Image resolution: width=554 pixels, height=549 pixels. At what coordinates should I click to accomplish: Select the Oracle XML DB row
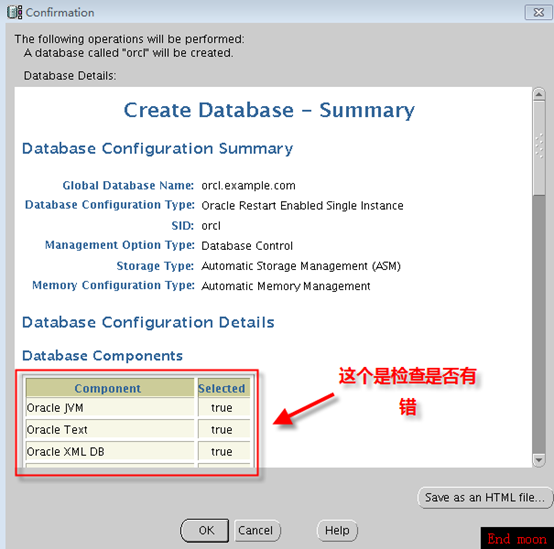[138, 451]
